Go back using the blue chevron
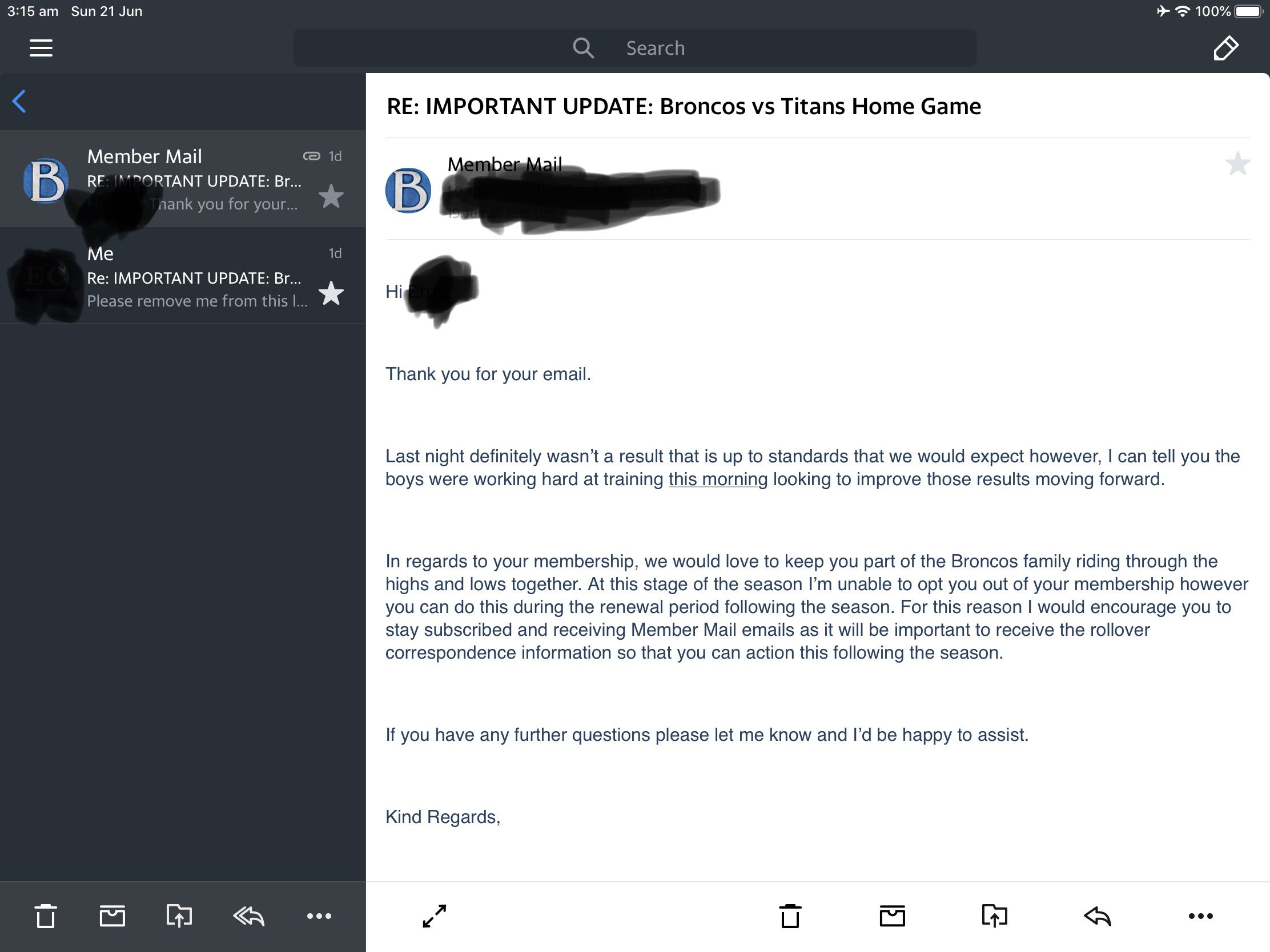This screenshot has height=952, width=1270. pyautogui.click(x=19, y=102)
